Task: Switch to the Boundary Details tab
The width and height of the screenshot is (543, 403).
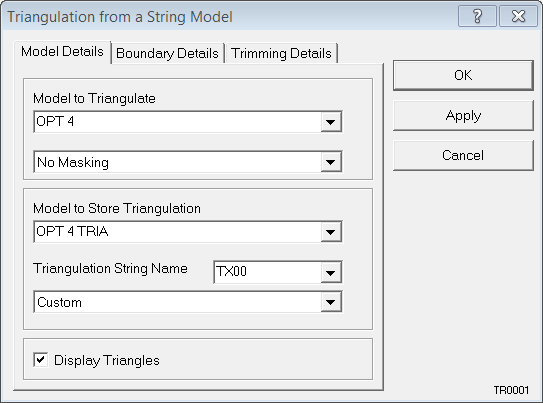Action: tap(167, 53)
